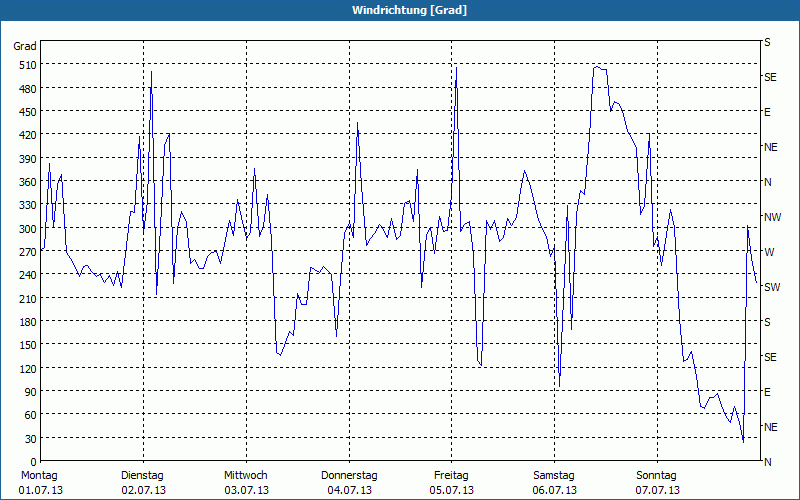
Task: Click the 480 y-axis value
Action: 28,89
